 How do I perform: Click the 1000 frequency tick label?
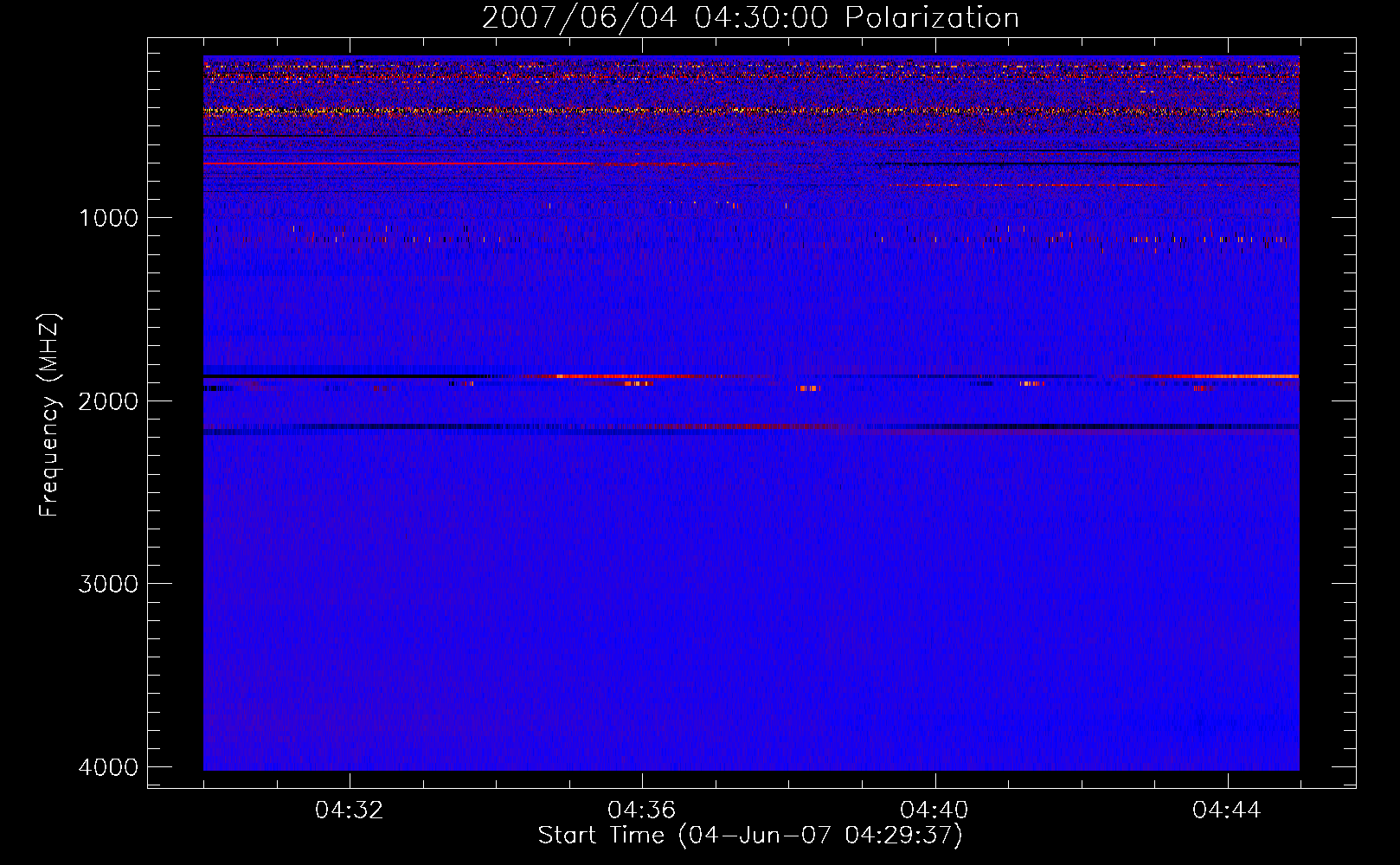[x=108, y=217]
